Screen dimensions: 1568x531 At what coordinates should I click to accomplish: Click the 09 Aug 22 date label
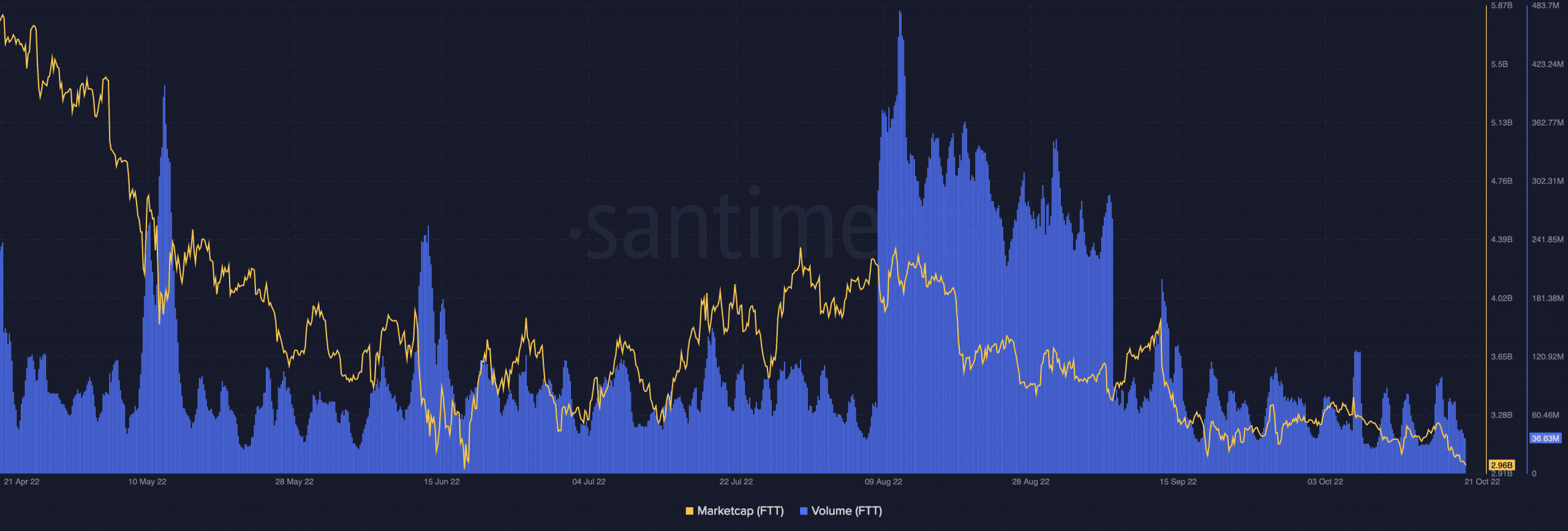[883, 482]
